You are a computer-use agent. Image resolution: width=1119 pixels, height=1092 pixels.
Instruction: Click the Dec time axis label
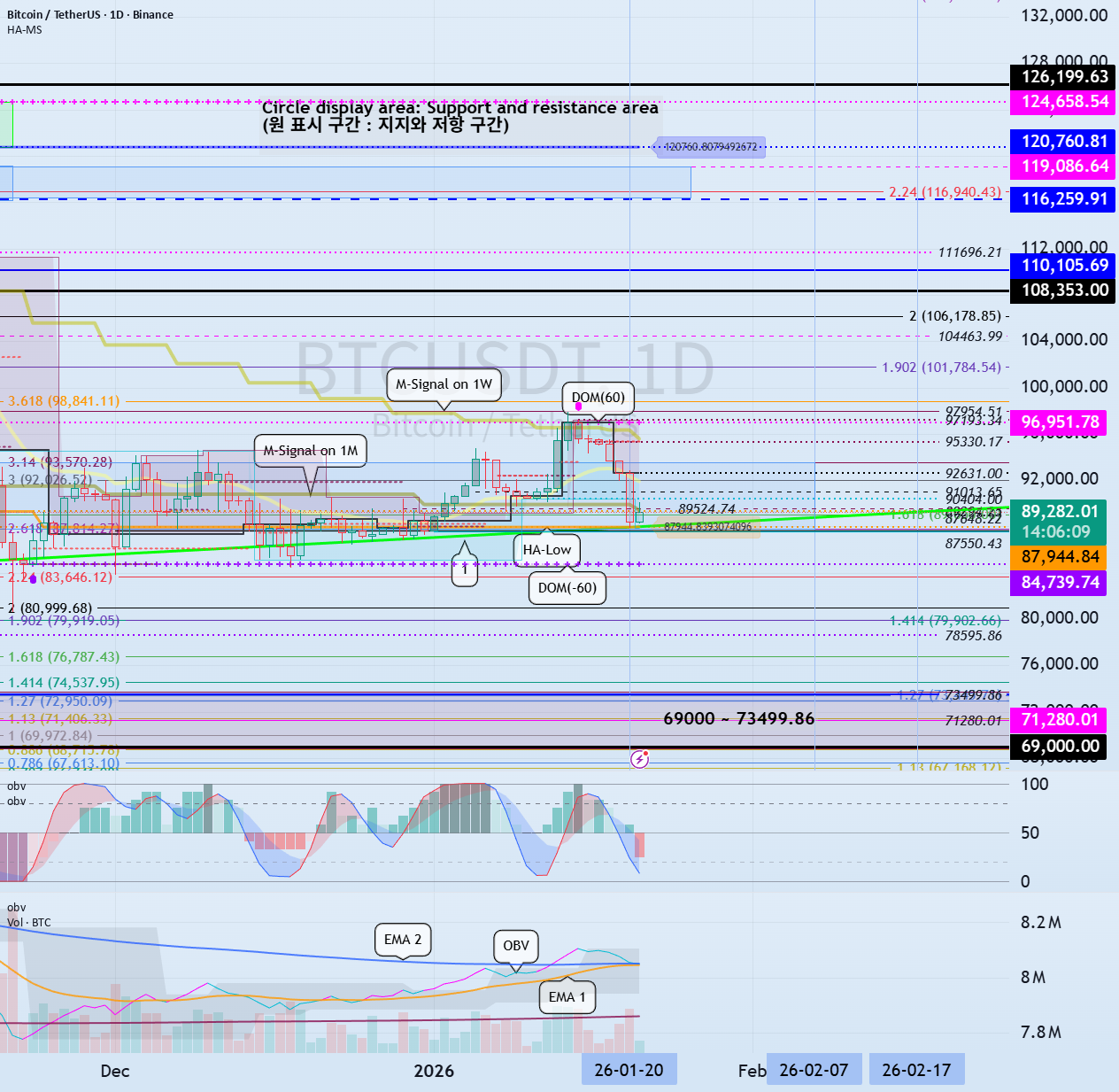115,1071
